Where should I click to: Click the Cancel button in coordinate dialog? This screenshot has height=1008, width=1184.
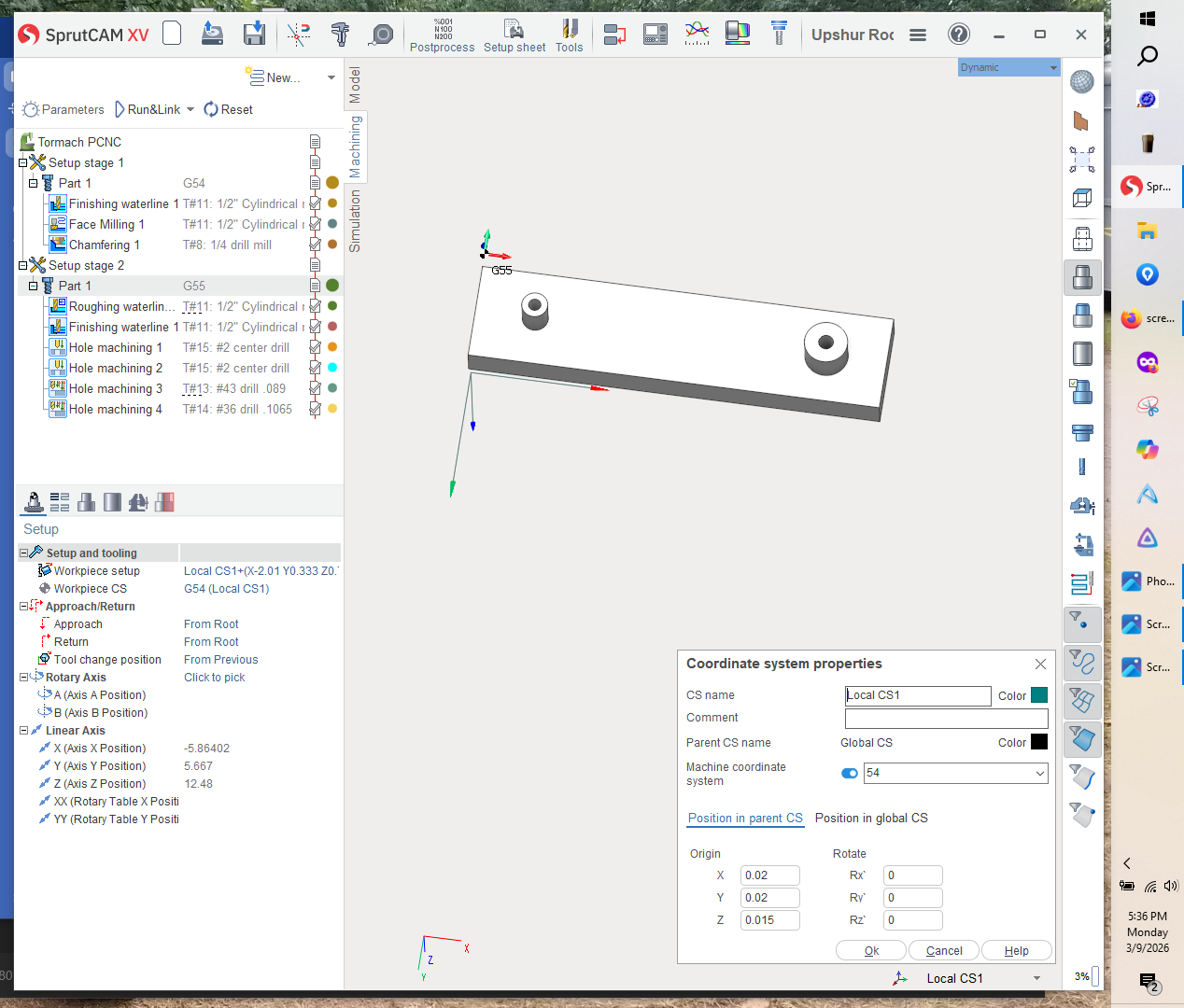(x=943, y=950)
